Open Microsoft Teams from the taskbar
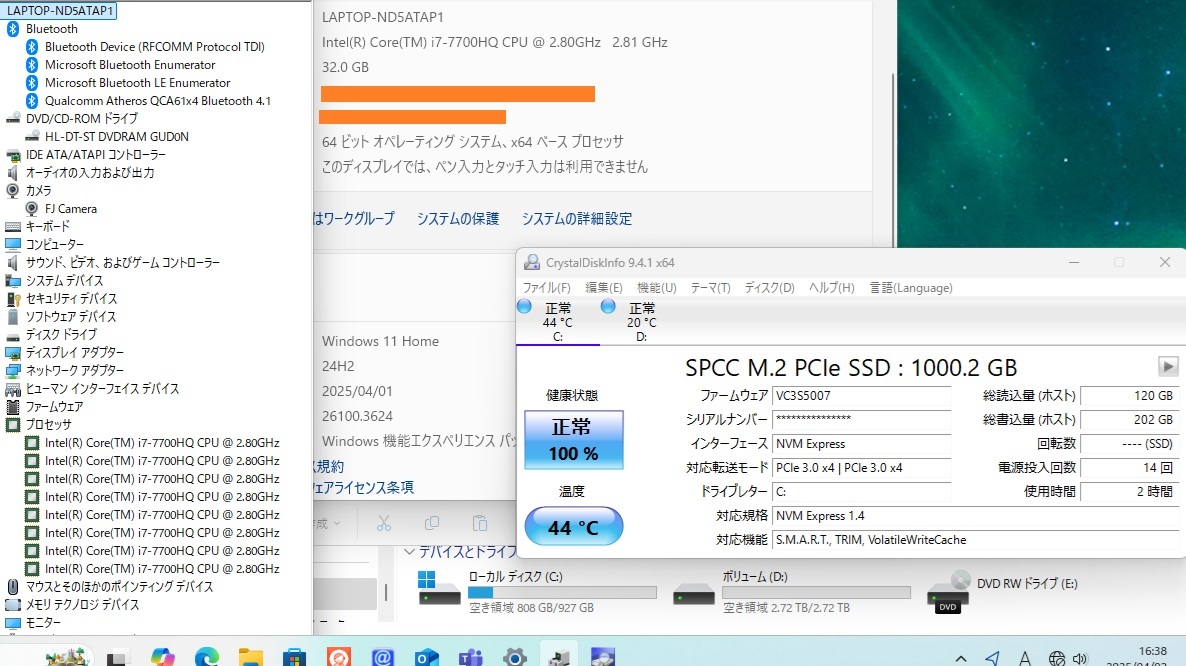This screenshot has width=1186, height=666. click(x=469, y=656)
